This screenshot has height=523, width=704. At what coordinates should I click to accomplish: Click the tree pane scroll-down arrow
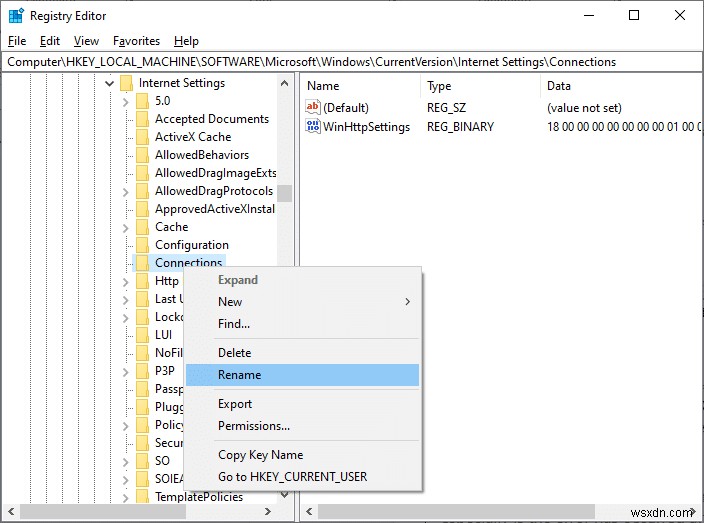coord(284,495)
